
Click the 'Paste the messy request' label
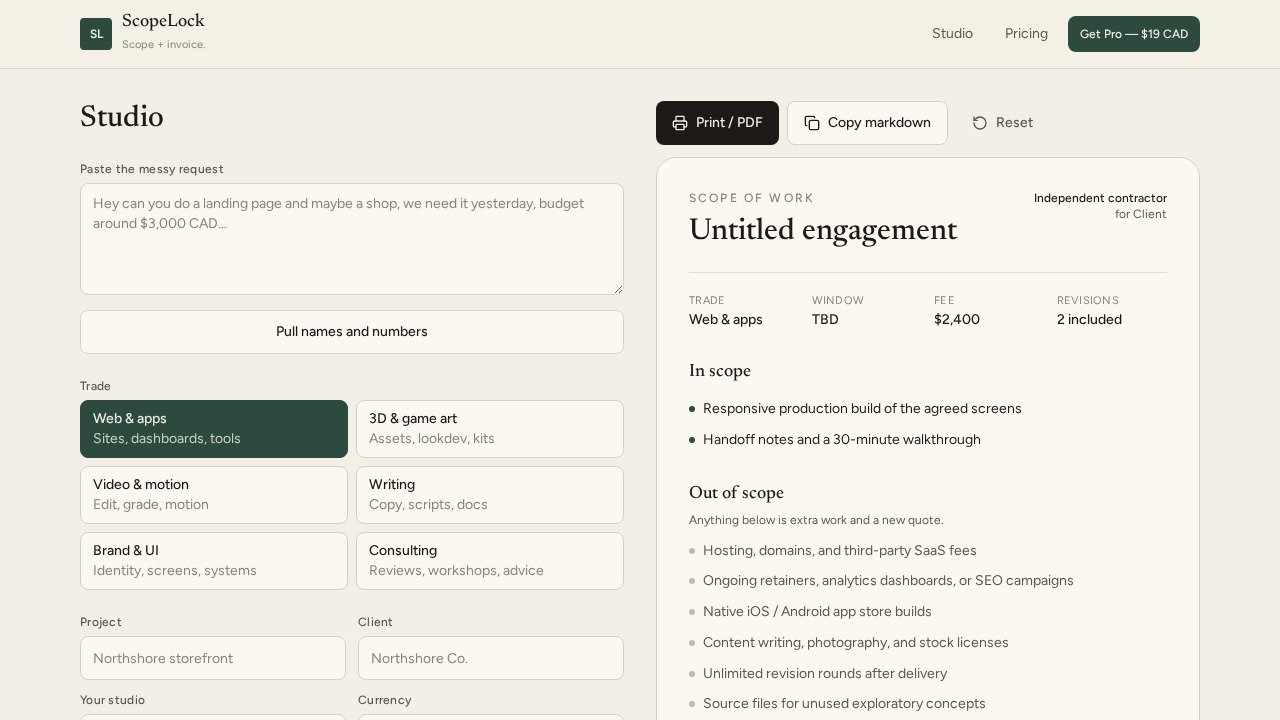152,170
